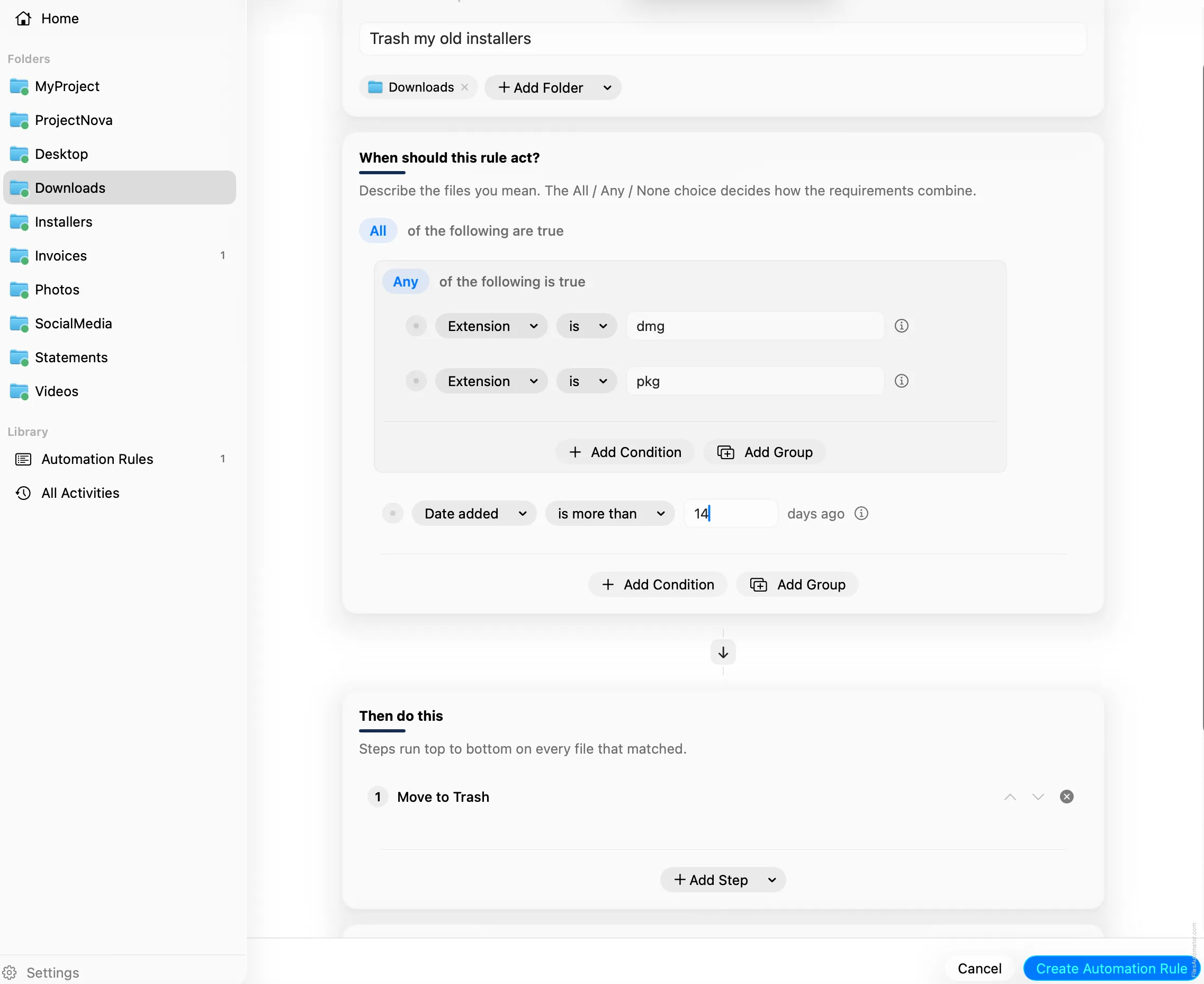Click Create Automation Rule button
The image size is (1204, 984).
[1111, 969]
